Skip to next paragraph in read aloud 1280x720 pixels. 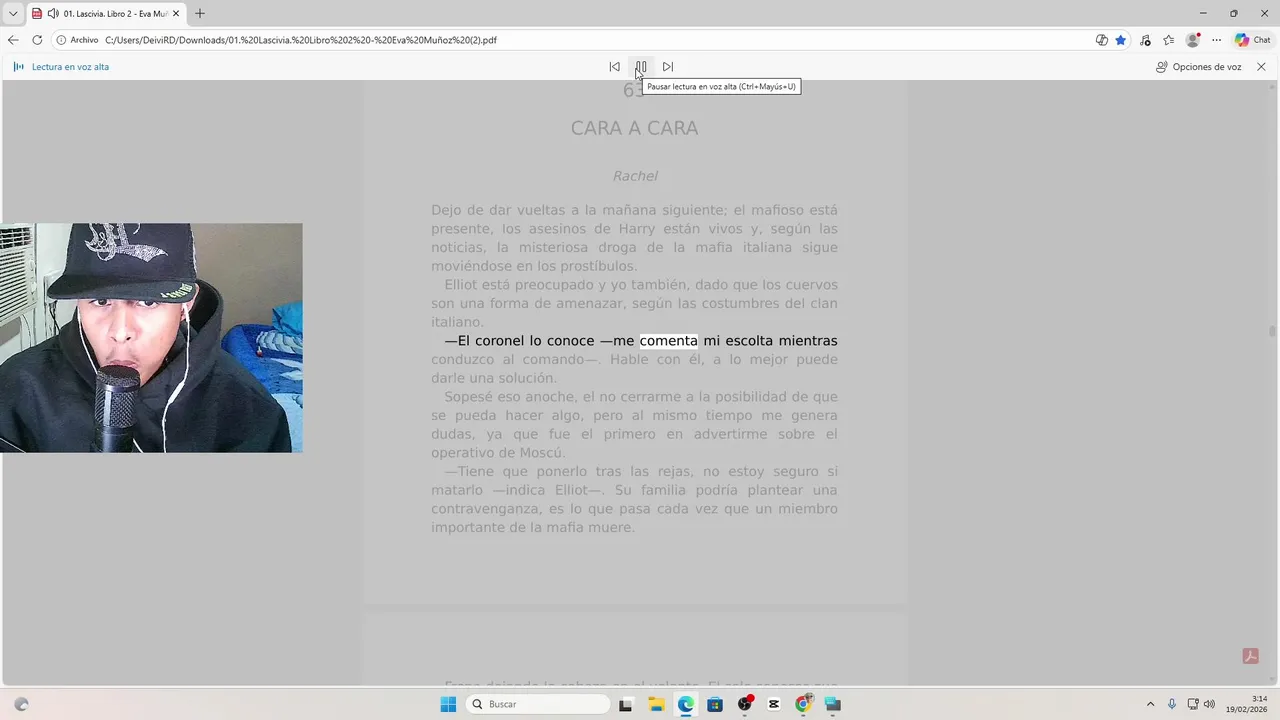tap(668, 67)
